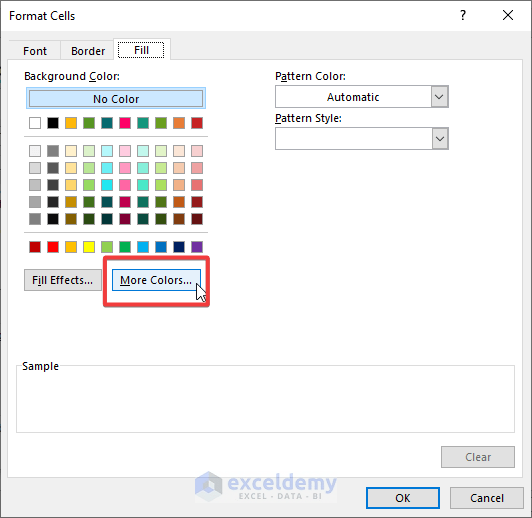The width and height of the screenshot is (532, 518).
Task: Choose the standard green swatch in bottom row
Action: coord(125,247)
